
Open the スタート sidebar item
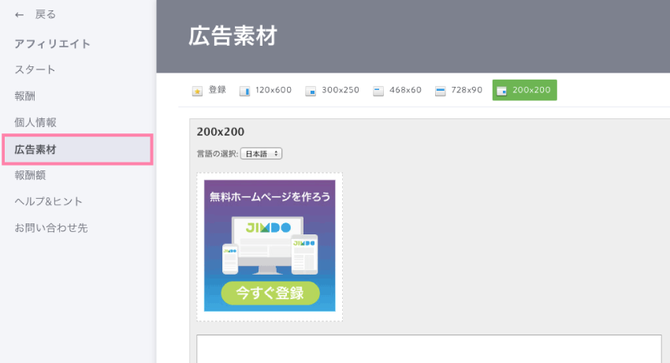(x=35, y=70)
